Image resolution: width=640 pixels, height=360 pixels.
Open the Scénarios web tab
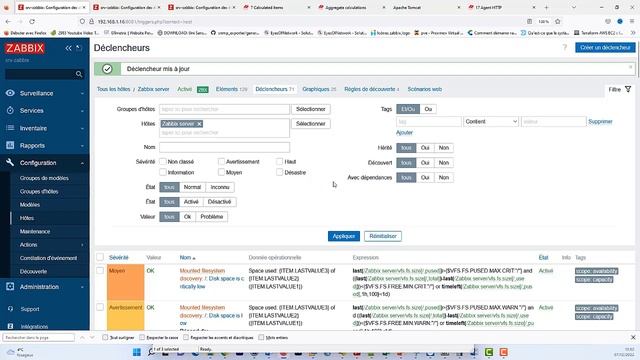click(x=424, y=89)
